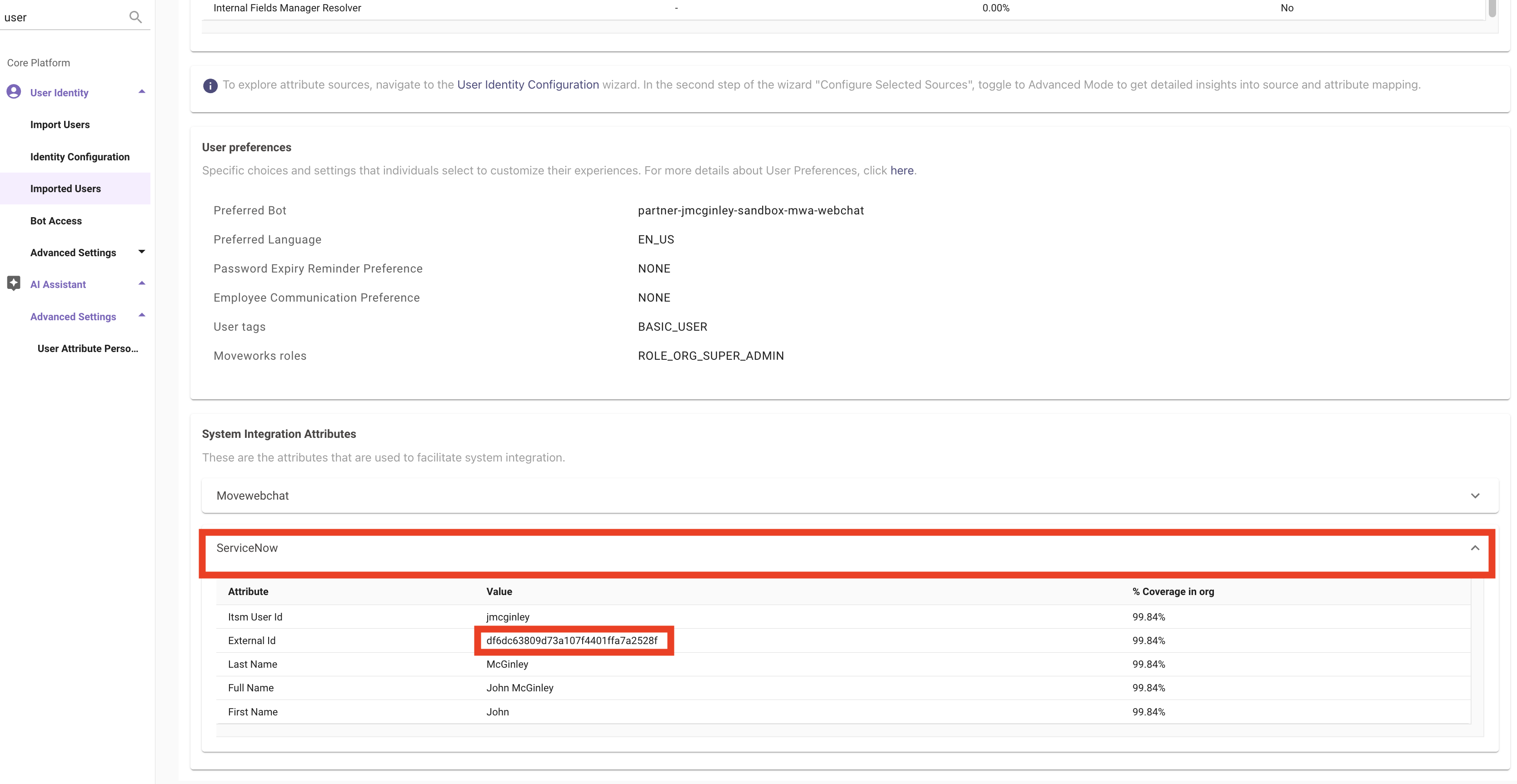The height and width of the screenshot is (784, 1517).
Task: Collapse the AI Assistant section arrow
Action: [x=141, y=284]
